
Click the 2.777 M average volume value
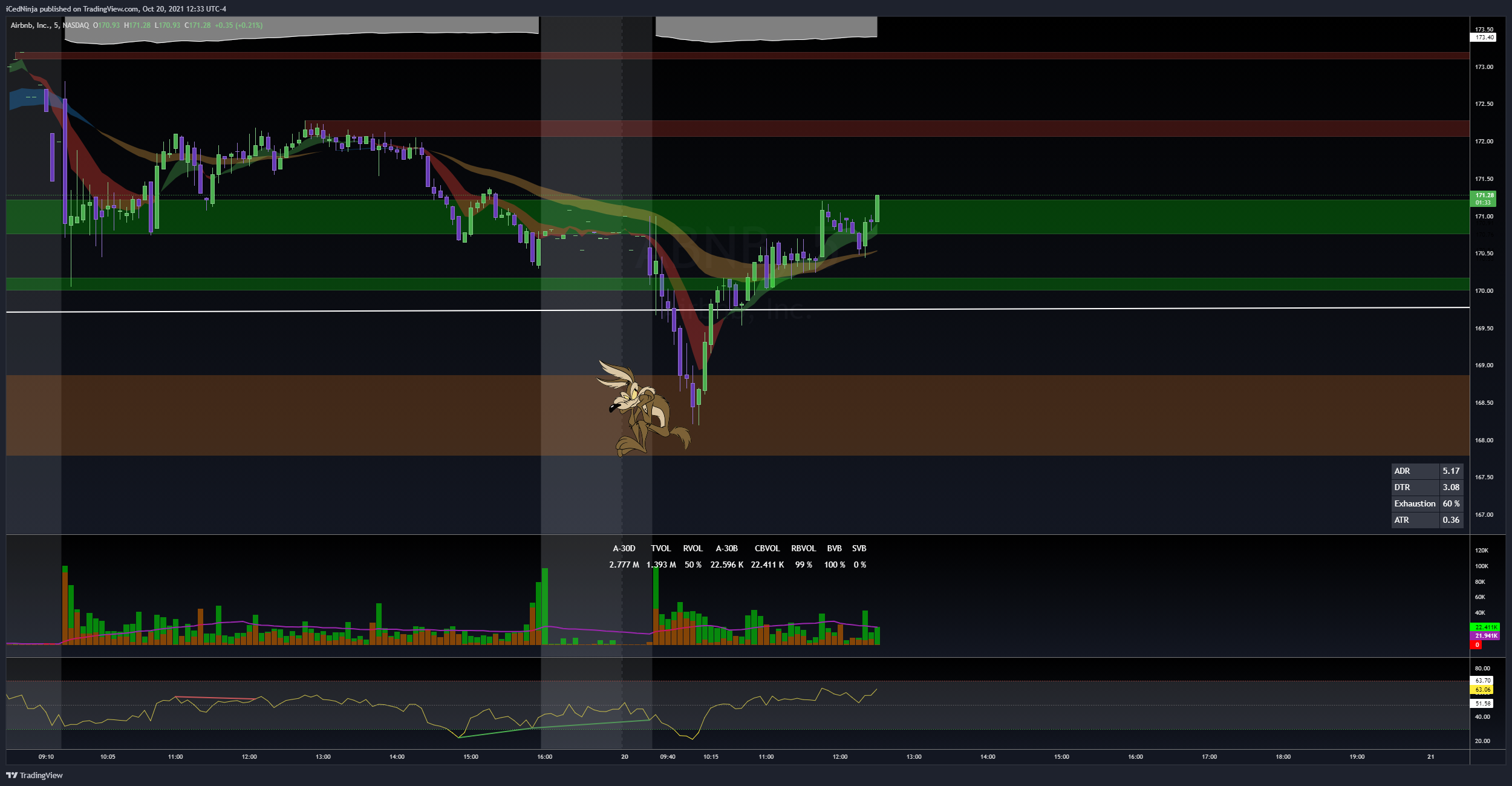(x=624, y=565)
